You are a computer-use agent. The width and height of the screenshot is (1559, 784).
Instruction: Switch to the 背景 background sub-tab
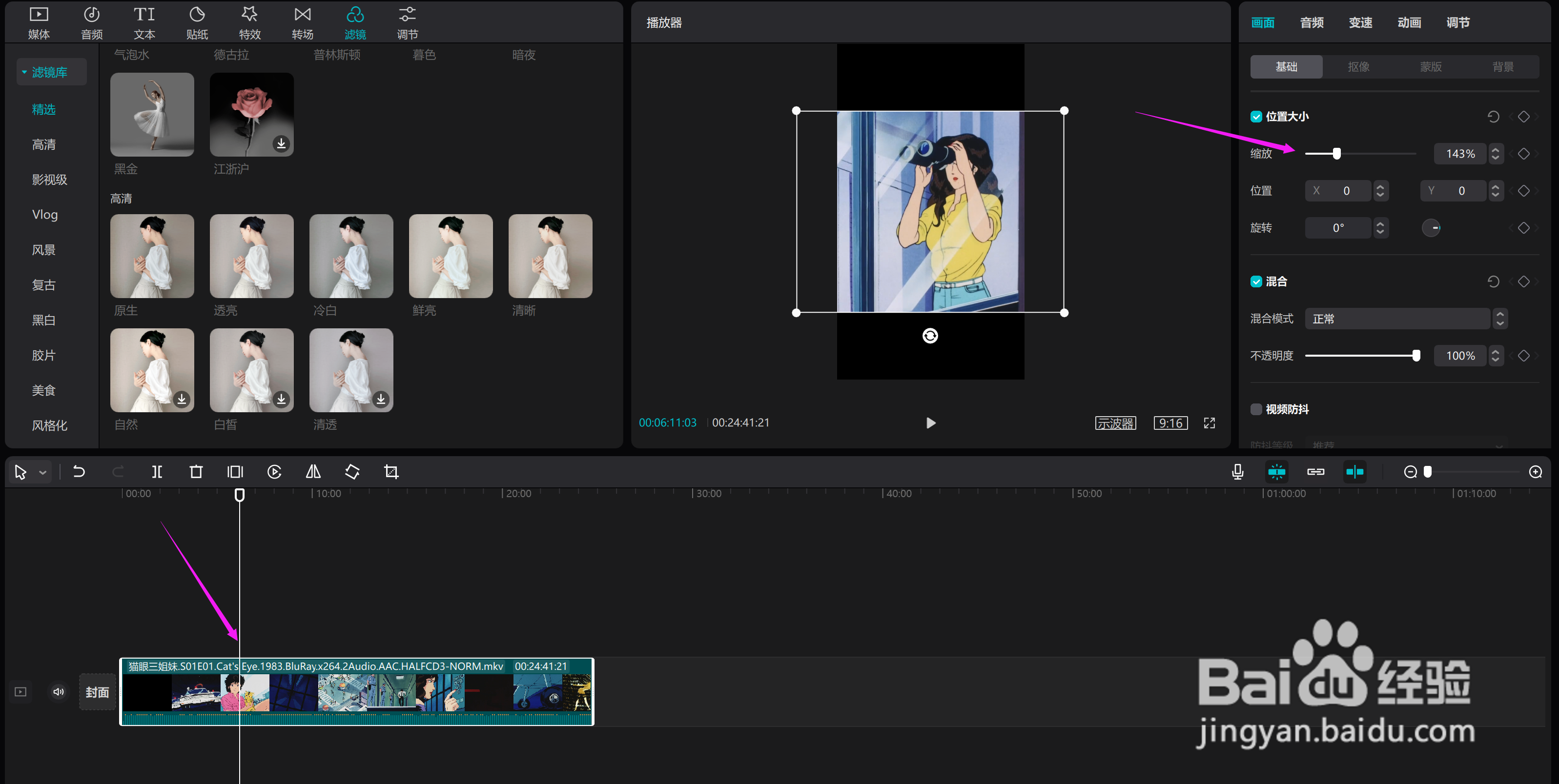click(1503, 66)
